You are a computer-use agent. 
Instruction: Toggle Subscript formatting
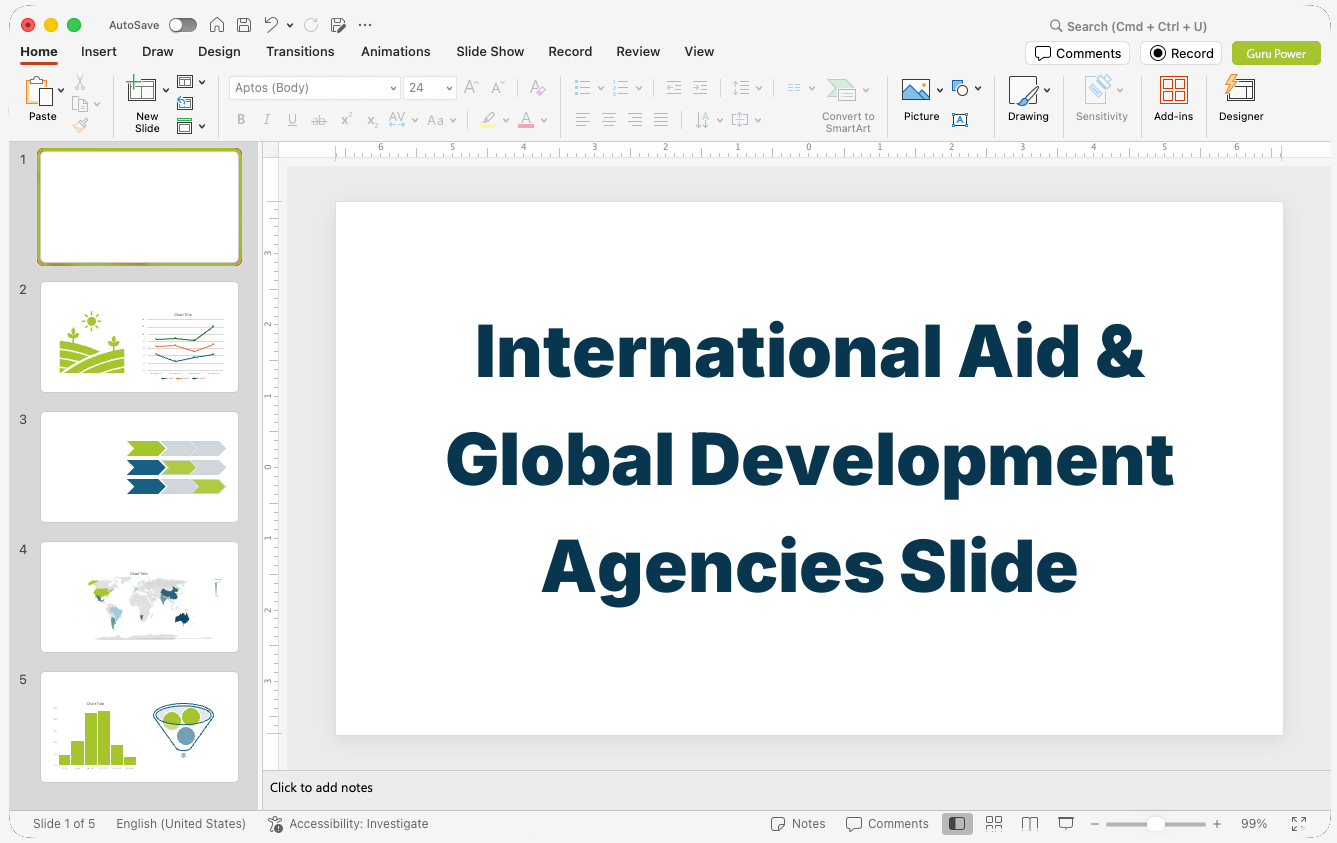coord(372,120)
